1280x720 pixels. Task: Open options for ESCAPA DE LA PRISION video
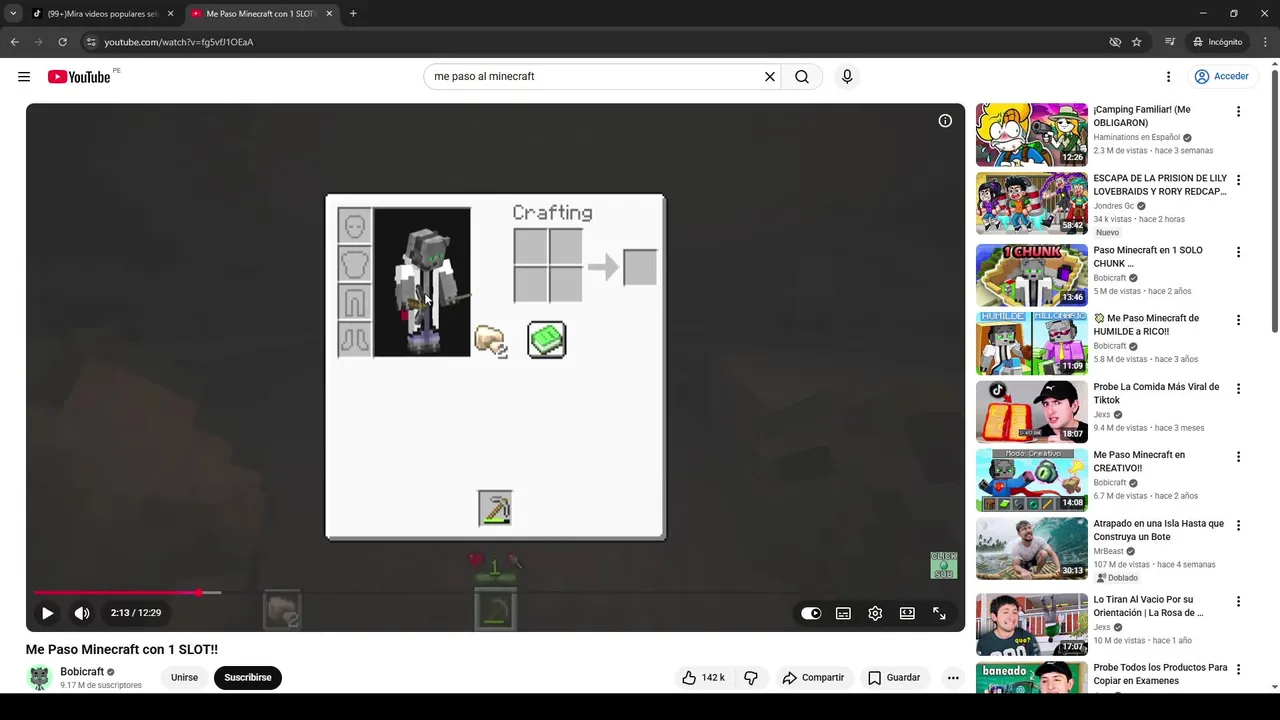pos(1238,181)
